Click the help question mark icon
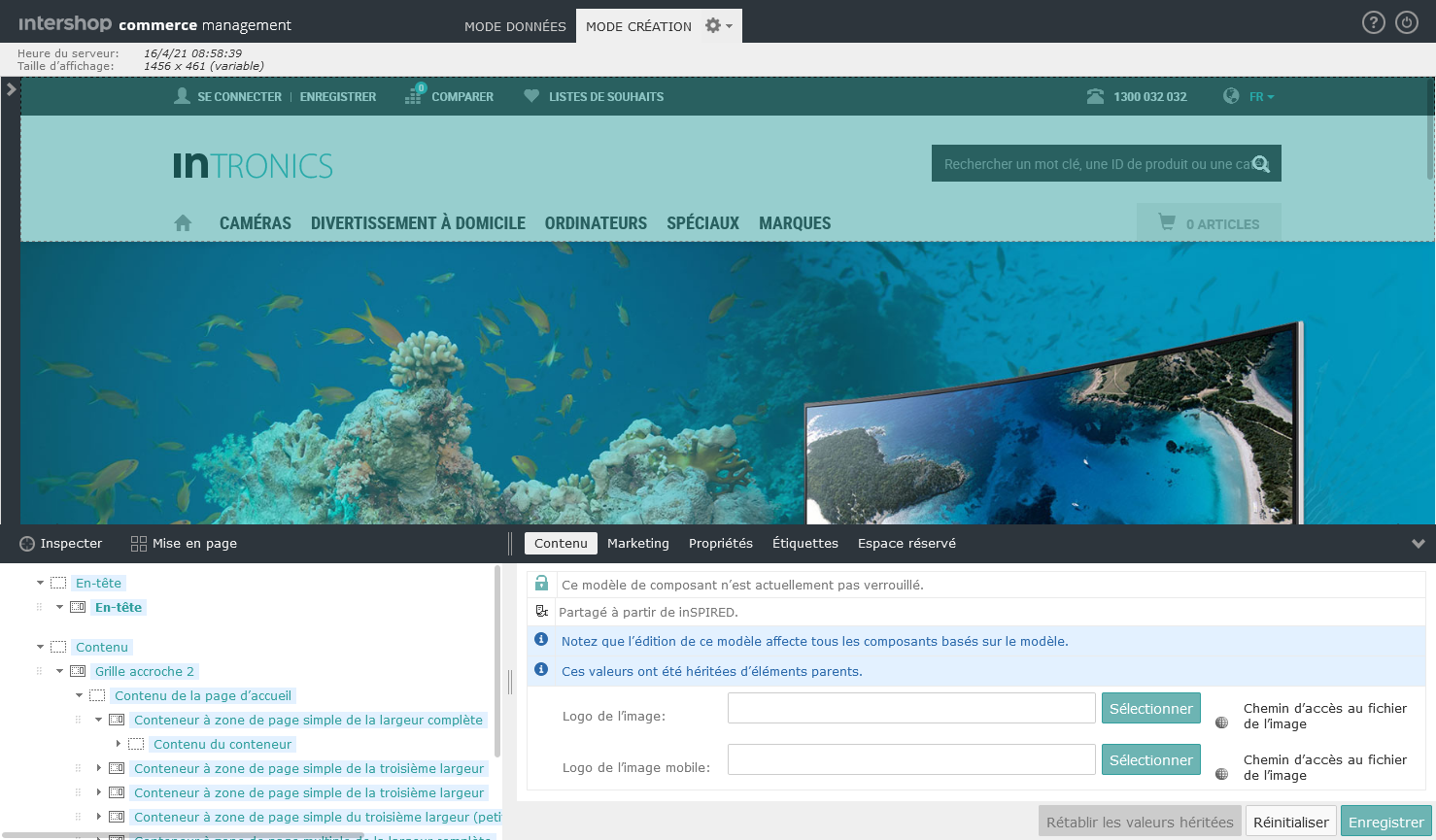1436x840 pixels. [1373, 22]
